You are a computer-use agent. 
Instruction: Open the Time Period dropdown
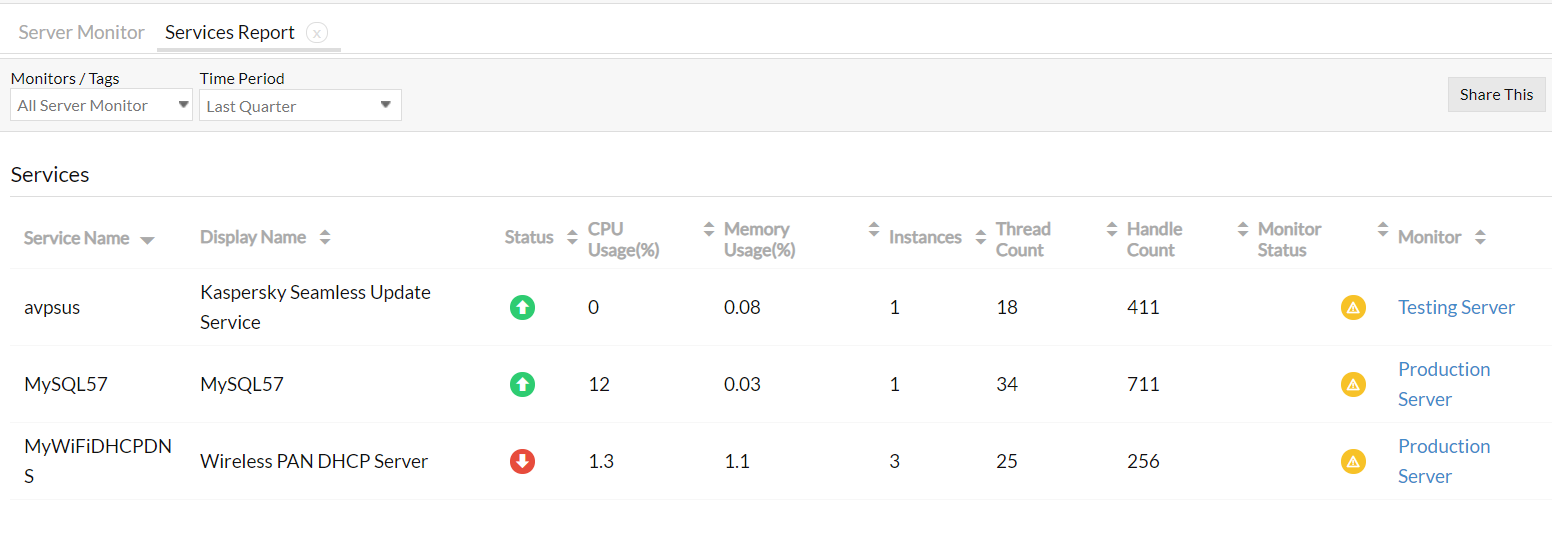(300, 106)
